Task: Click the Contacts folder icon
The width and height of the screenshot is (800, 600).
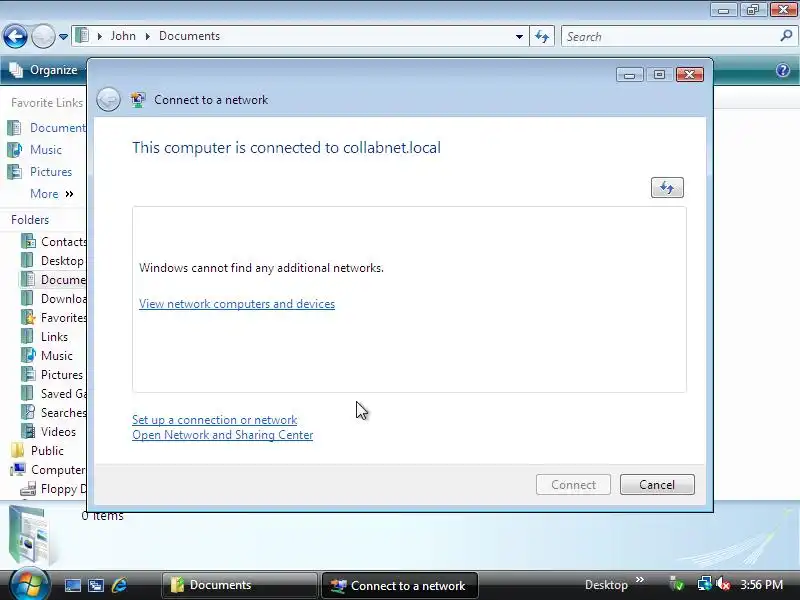Action: [29, 241]
